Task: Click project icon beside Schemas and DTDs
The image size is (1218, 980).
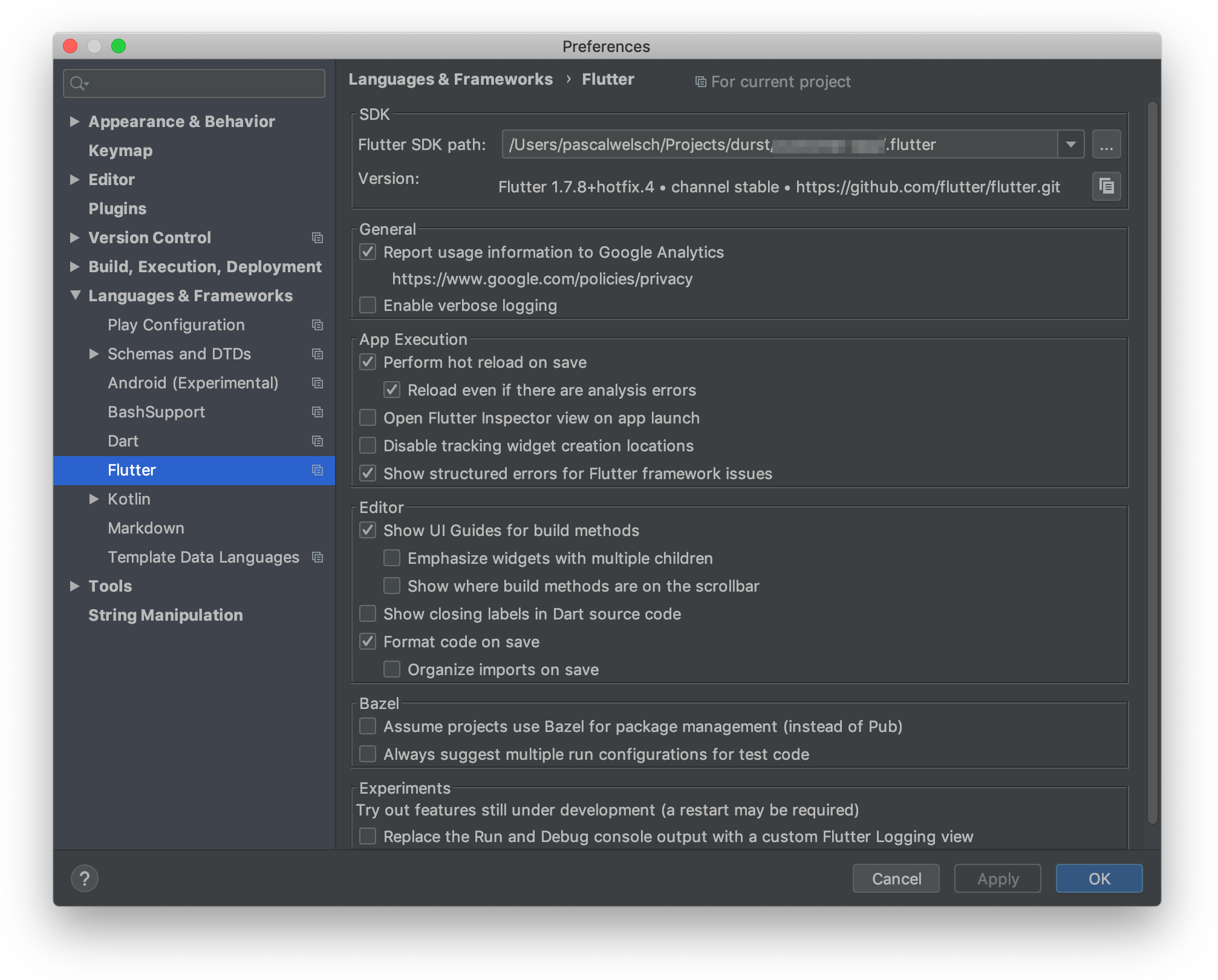Action: pyautogui.click(x=318, y=354)
